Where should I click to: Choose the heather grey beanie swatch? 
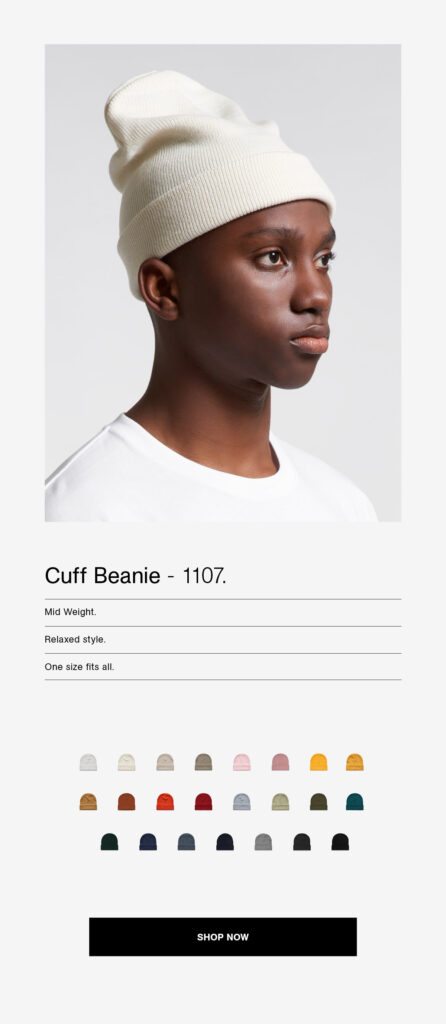(263, 842)
